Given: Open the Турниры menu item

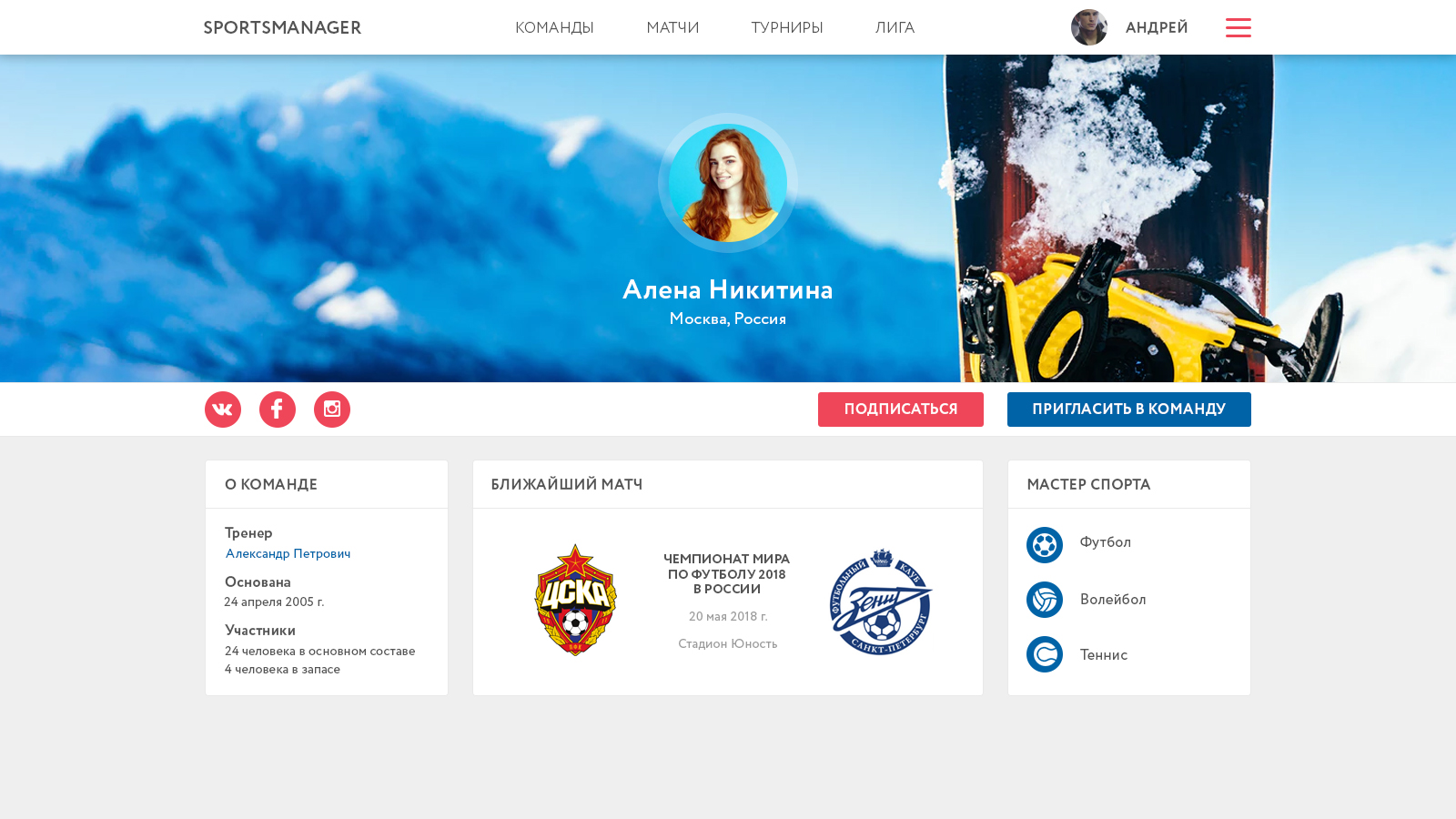Looking at the screenshot, I should pyautogui.click(x=786, y=28).
